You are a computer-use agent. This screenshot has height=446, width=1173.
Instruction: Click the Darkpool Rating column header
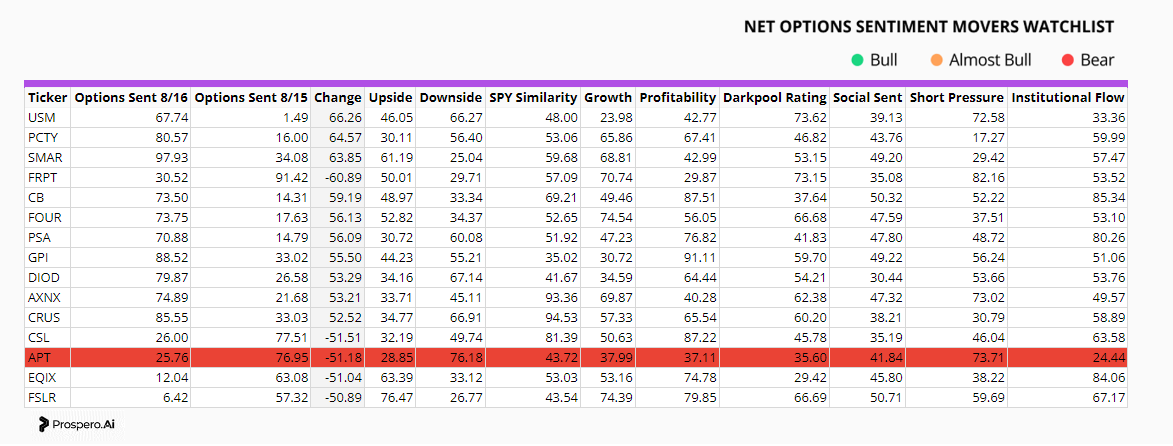[x=775, y=98]
